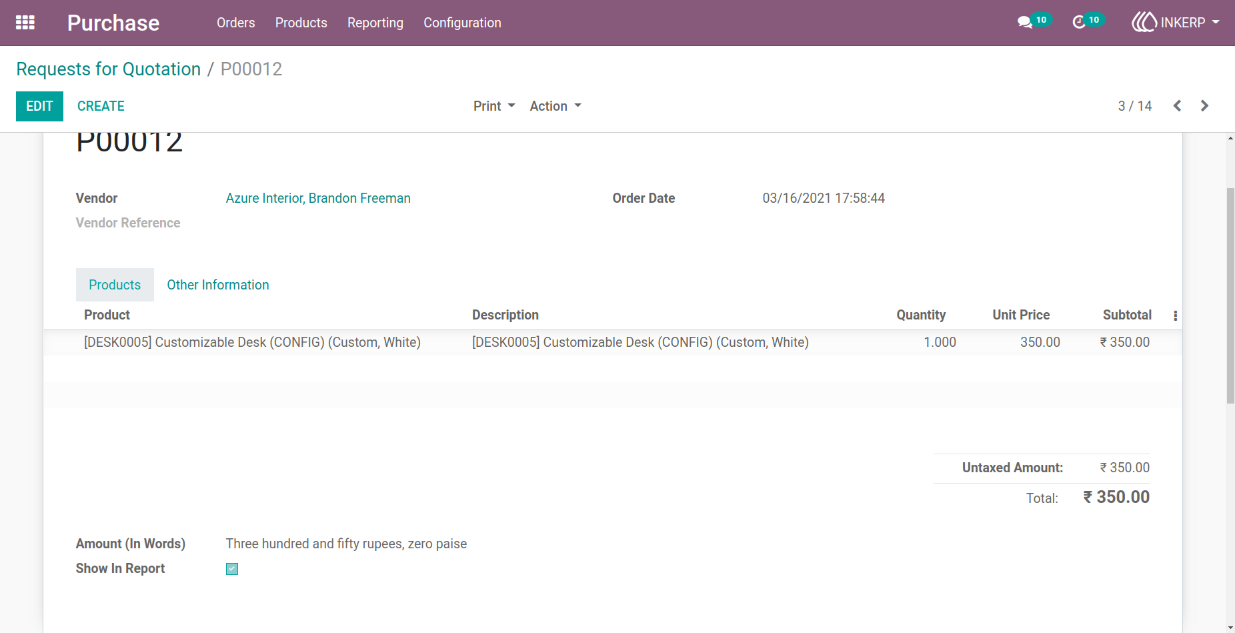
Task: Click the INKERP company logo icon
Action: click(x=1144, y=22)
